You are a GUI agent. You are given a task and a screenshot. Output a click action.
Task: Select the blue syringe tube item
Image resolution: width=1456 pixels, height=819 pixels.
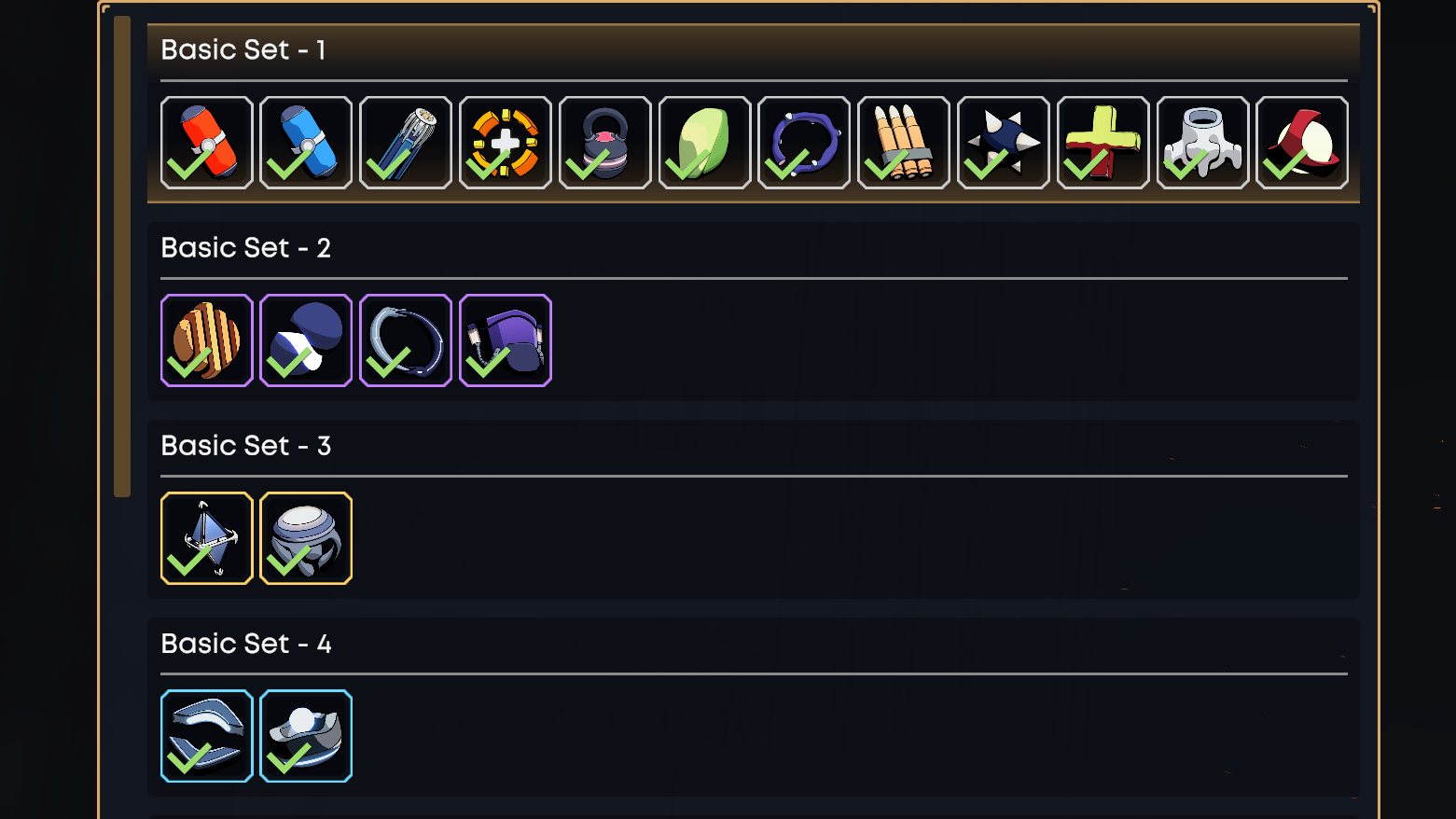pos(406,143)
